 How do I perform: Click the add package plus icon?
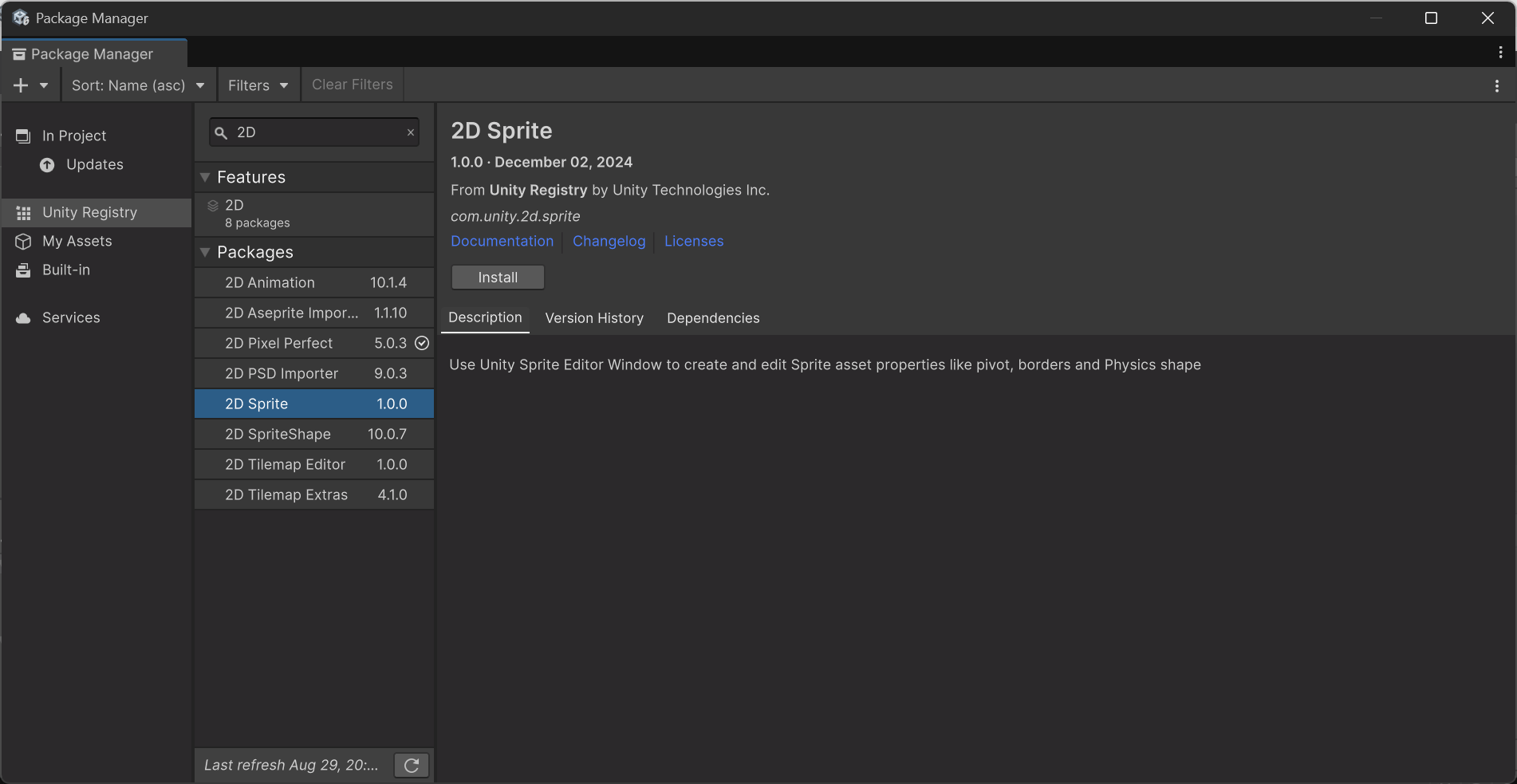tap(21, 85)
